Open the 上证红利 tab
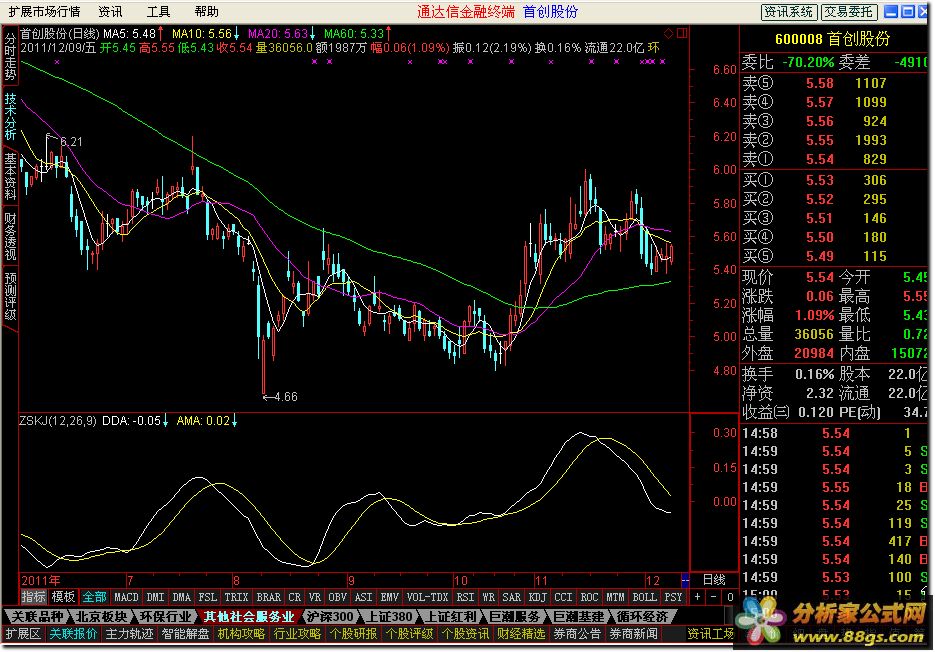Viewport: 935px width, 652px height. [x=450, y=616]
